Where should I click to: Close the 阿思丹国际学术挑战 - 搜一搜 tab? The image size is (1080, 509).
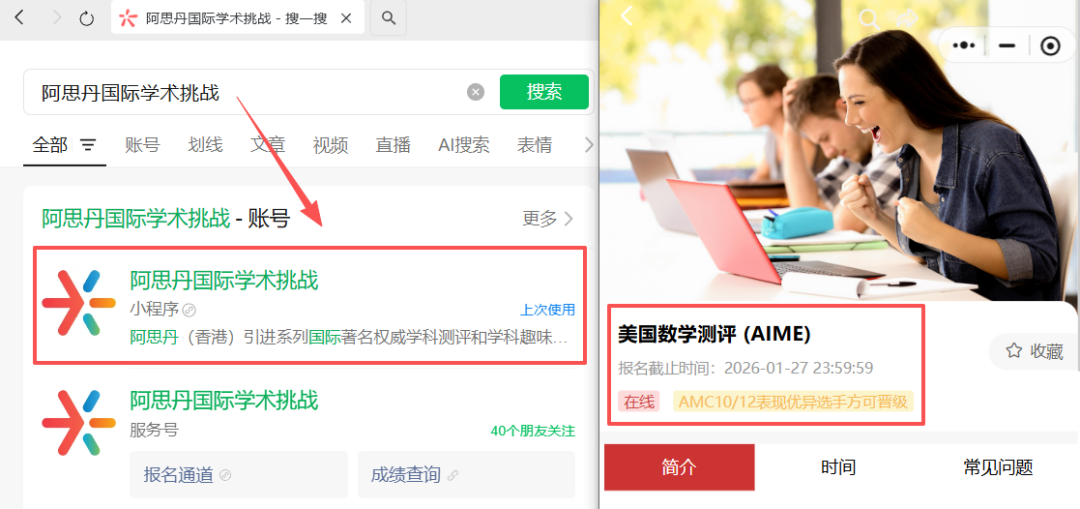point(346,19)
